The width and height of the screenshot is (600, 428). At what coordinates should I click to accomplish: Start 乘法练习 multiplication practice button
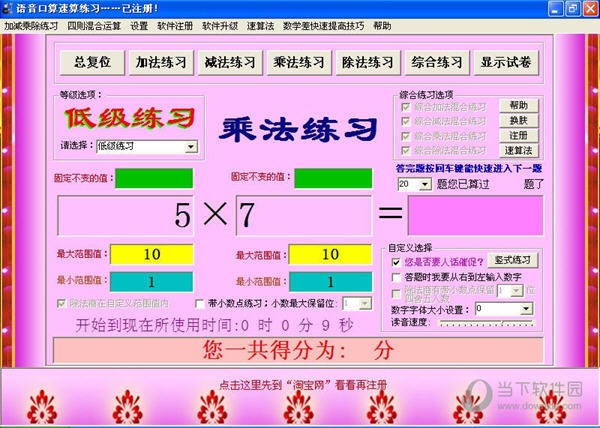[299, 62]
